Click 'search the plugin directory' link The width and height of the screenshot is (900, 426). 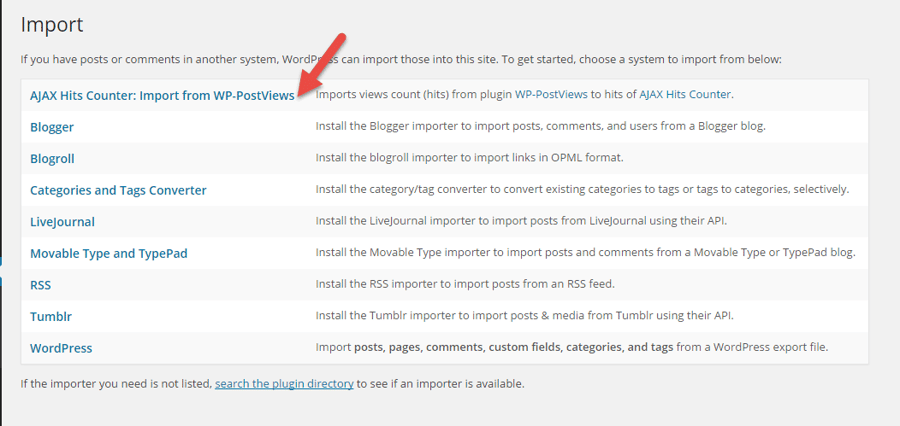pyautogui.click(x=284, y=383)
